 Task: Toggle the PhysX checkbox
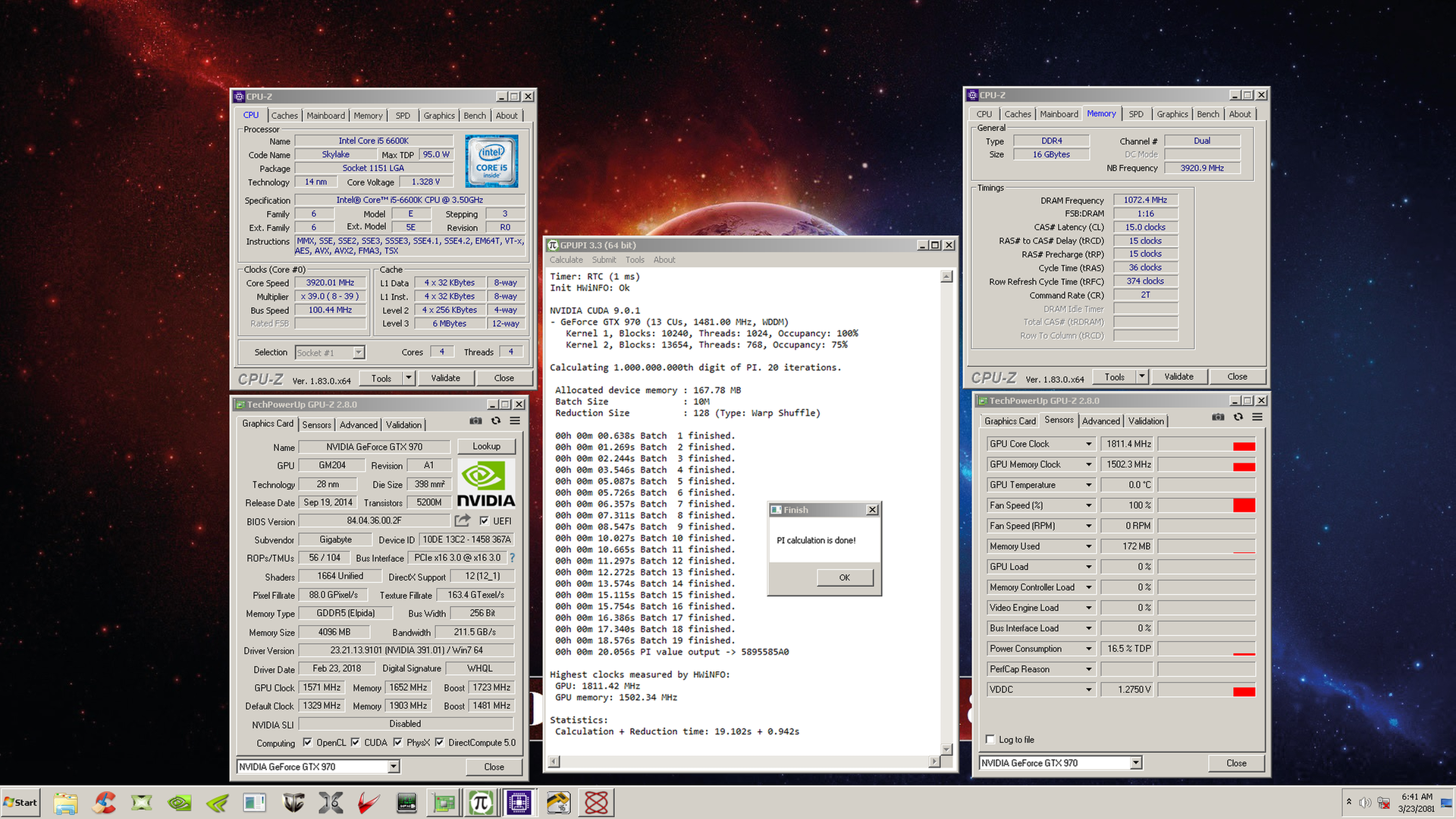point(397,742)
